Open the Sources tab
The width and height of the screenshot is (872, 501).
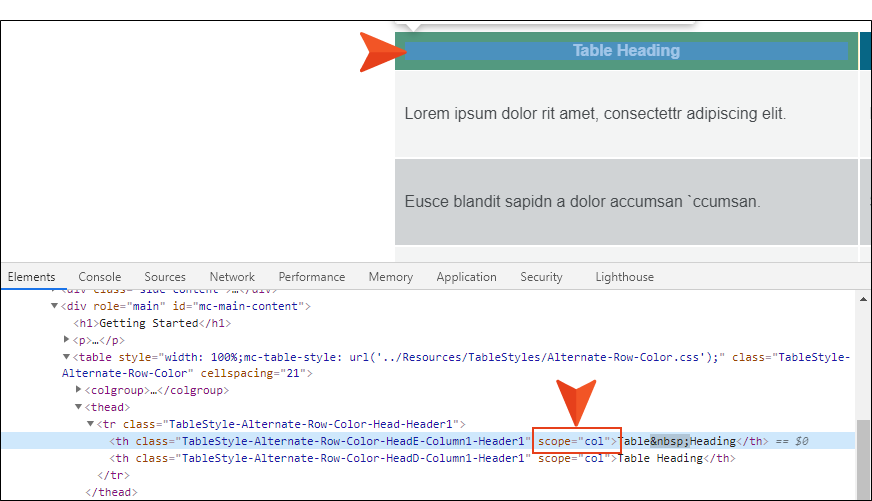pyautogui.click(x=165, y=277)
